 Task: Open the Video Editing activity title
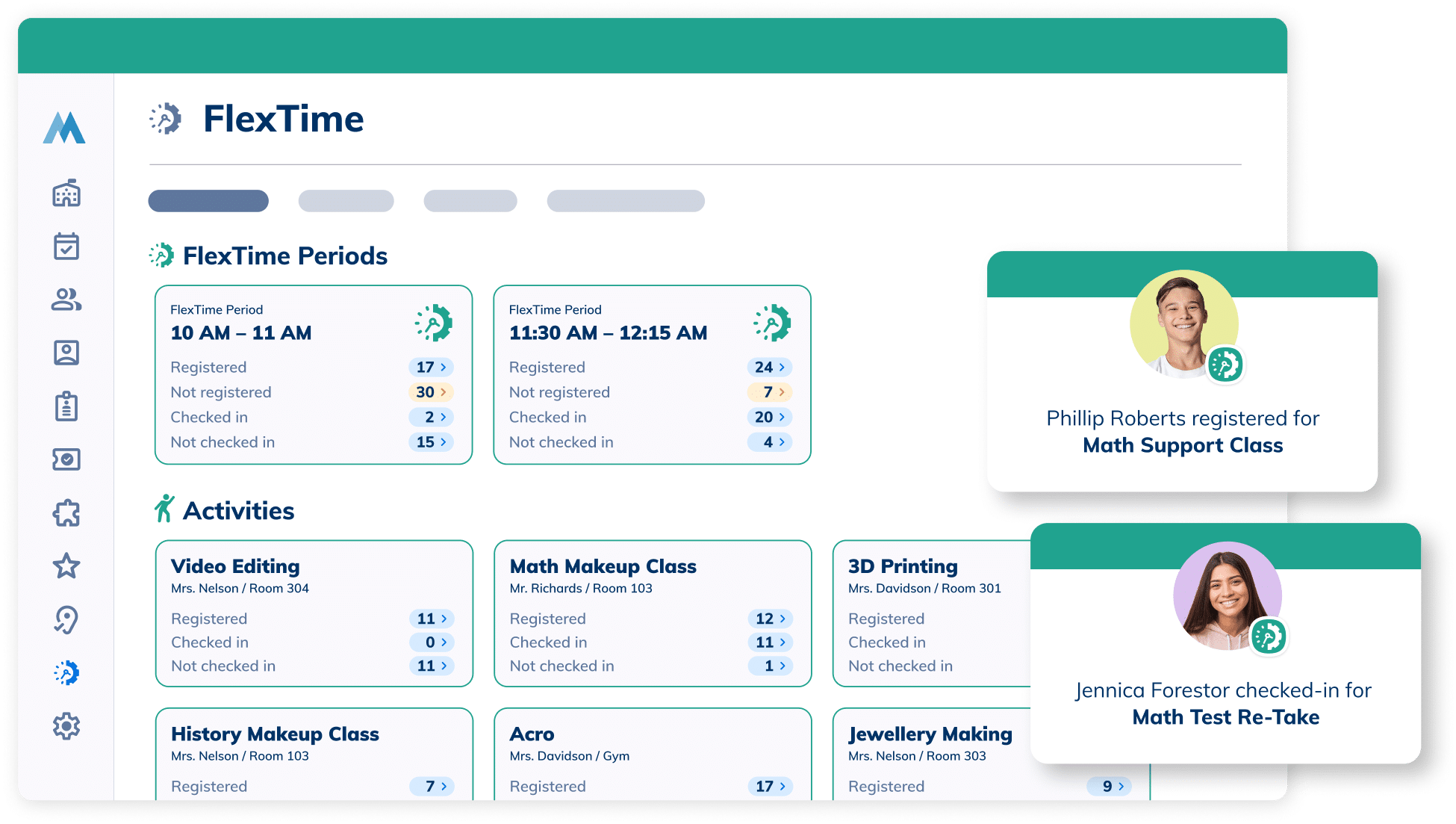[235, 566]
